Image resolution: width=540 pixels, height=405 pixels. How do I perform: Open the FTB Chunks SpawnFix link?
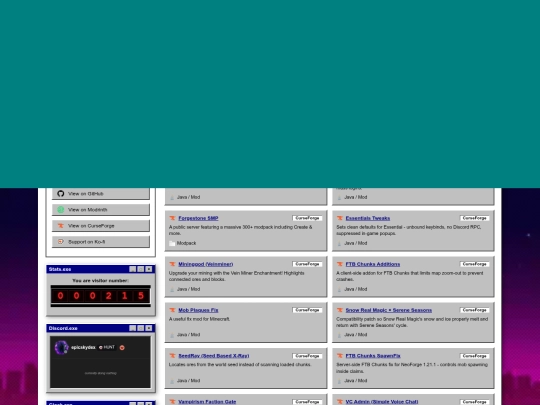(373, 356)
